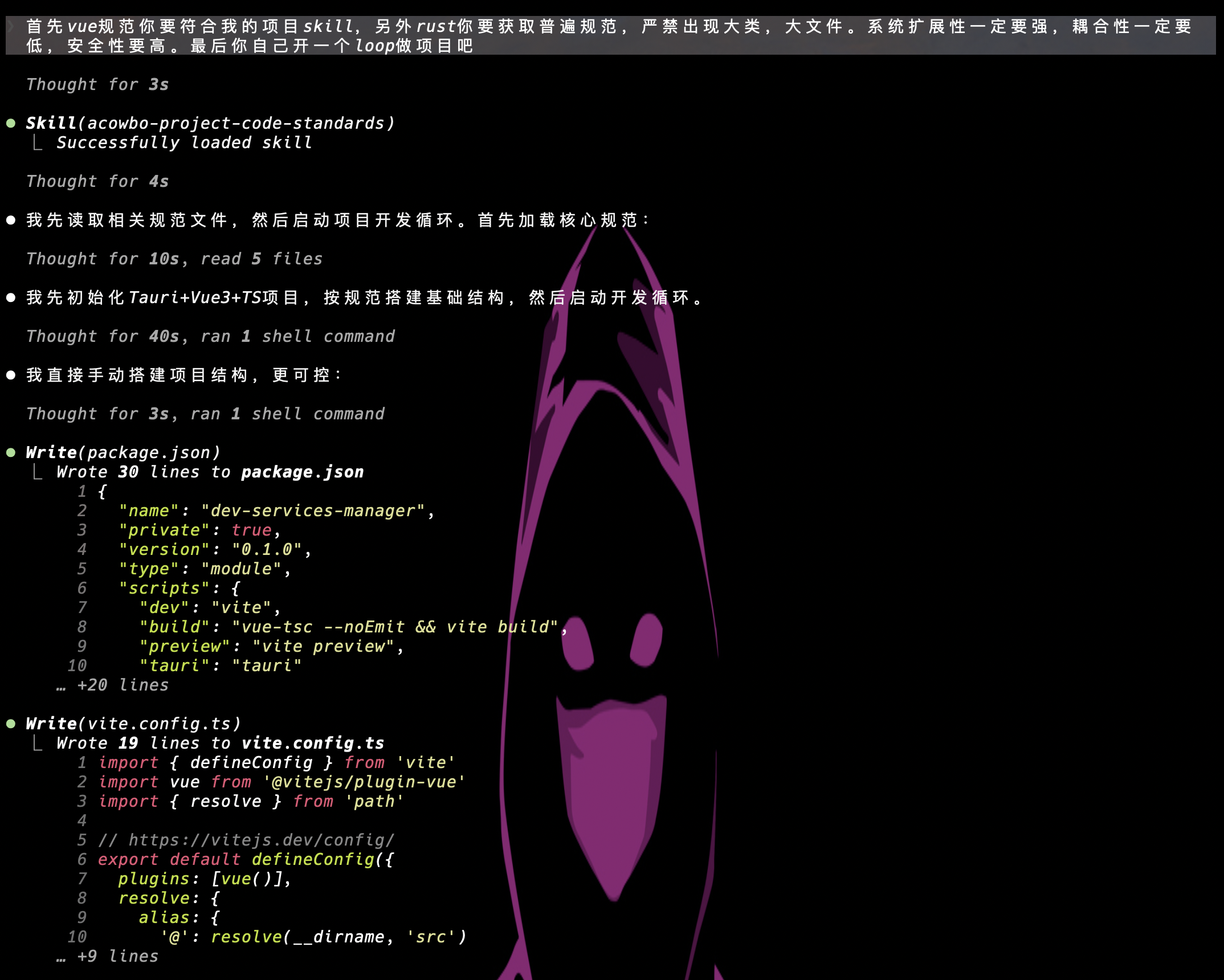
Task: Click the prompt chevron at top left
Action: (11, 26)
